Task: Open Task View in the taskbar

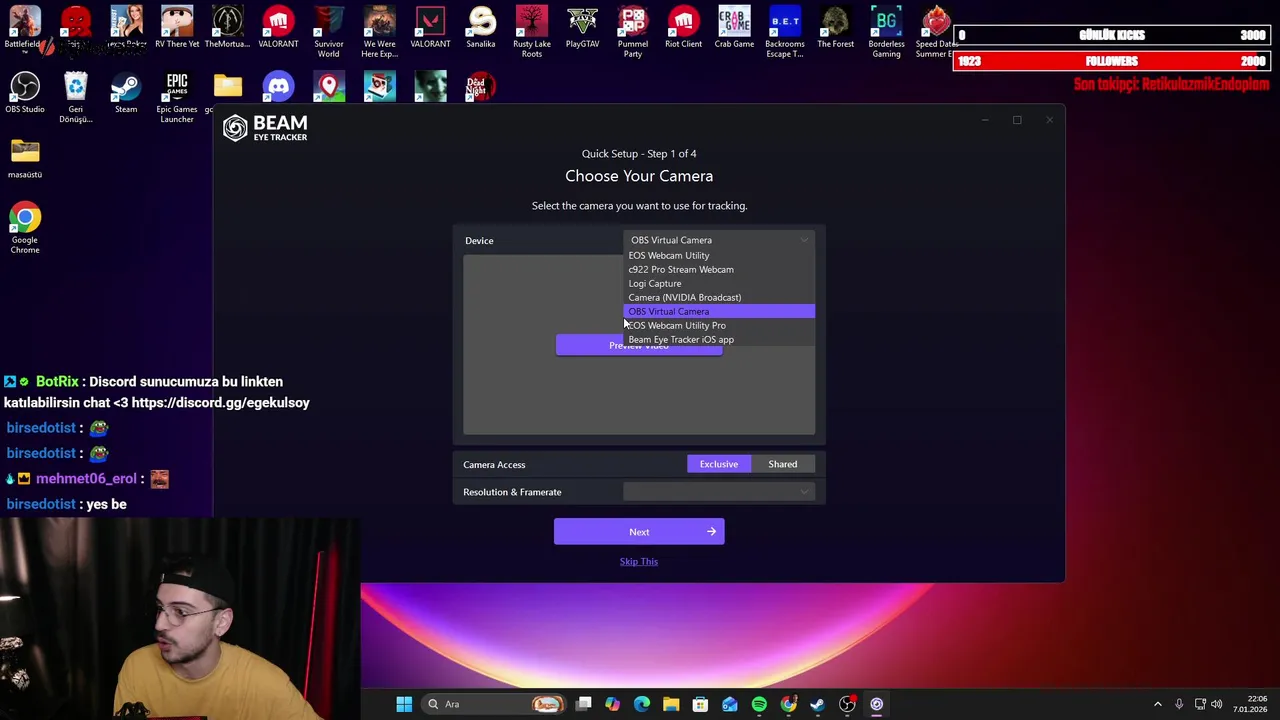Action: [x=584, y=704]
